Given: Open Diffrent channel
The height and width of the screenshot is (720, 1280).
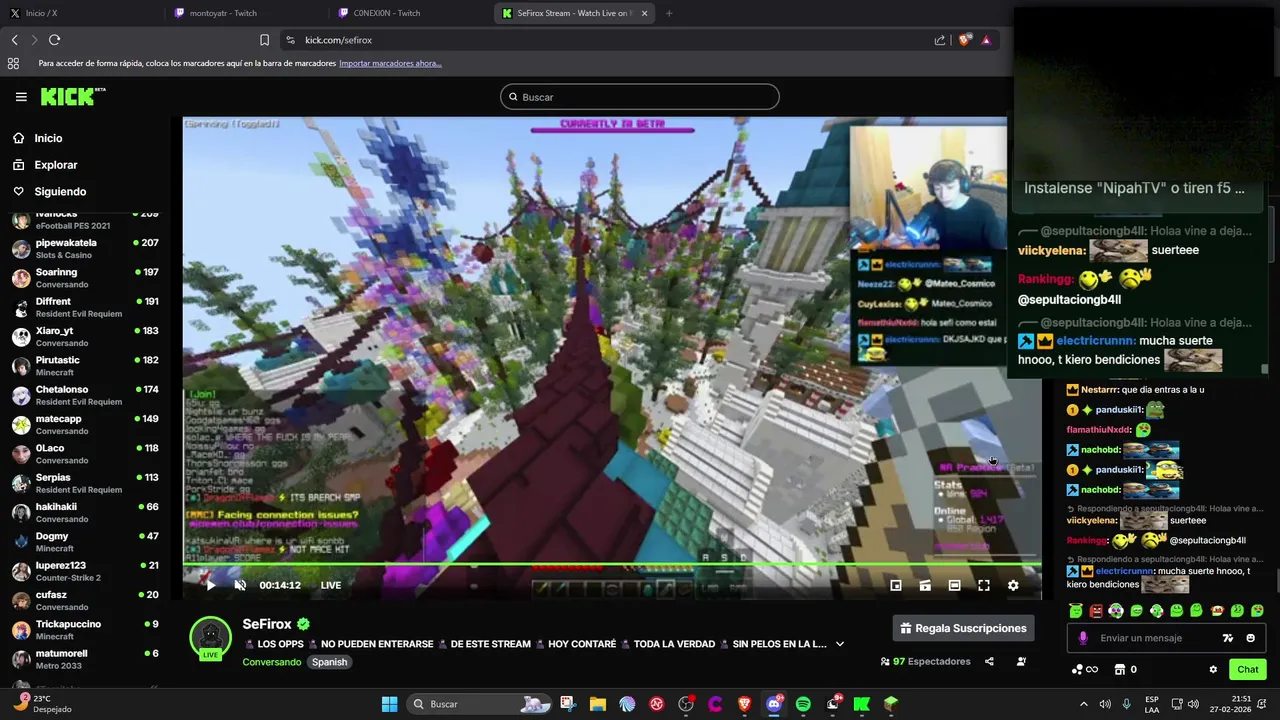Looking at the screenshot, I should click(x=85, y=307).
